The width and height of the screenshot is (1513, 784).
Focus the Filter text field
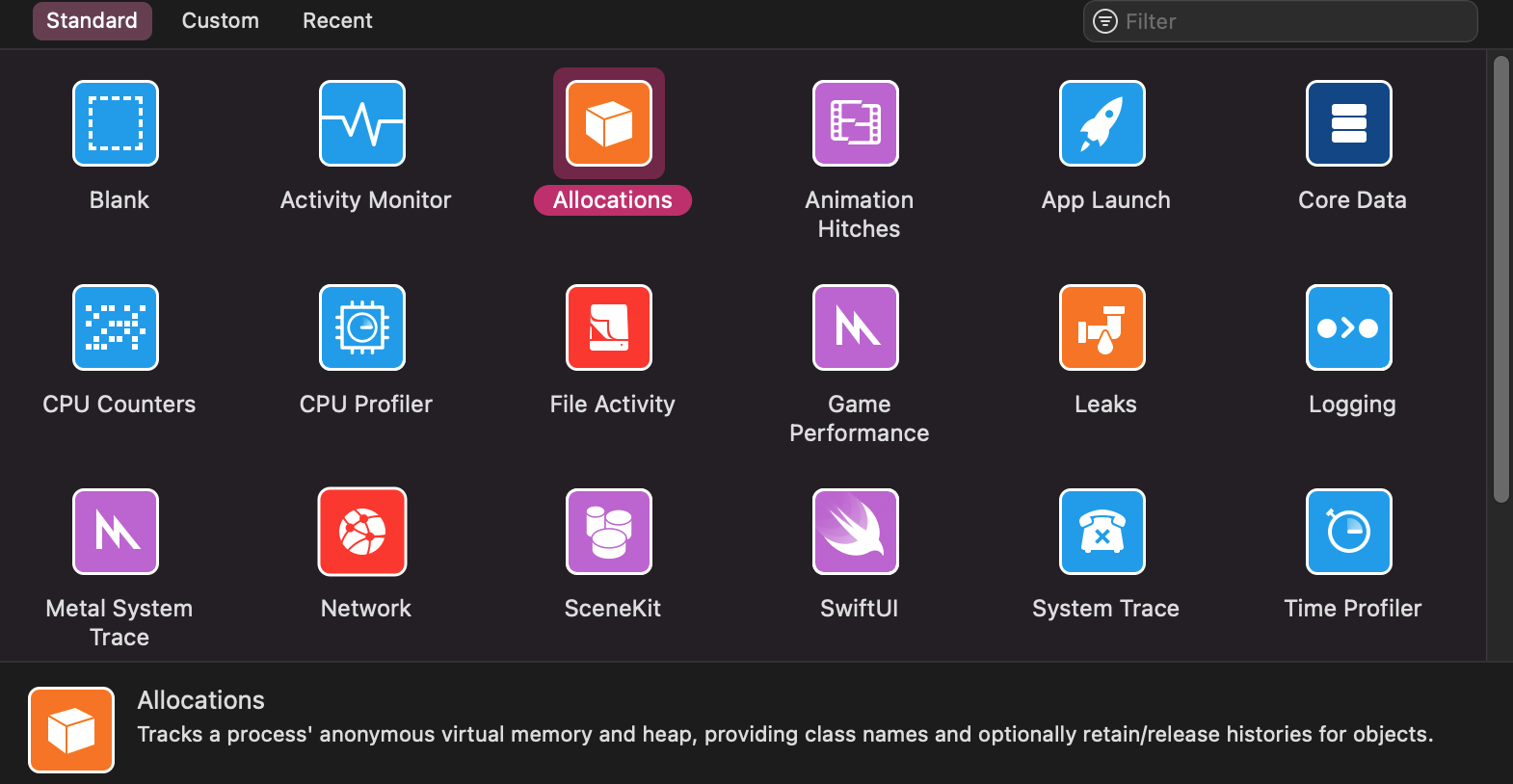tap(1280, 21)
